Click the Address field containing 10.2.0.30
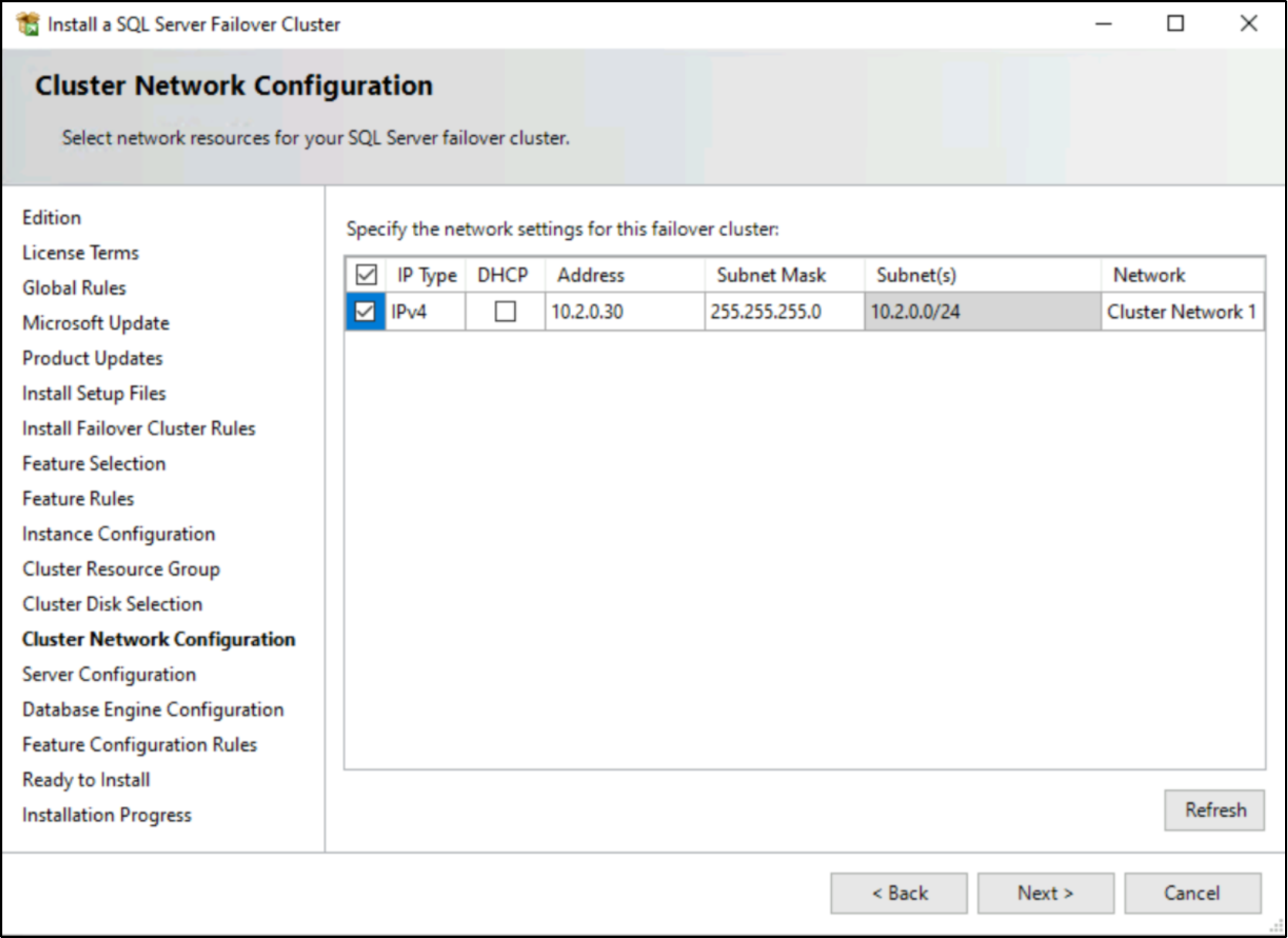The height and width of the screenshot is (938, 1288). [x=624, y=312]
